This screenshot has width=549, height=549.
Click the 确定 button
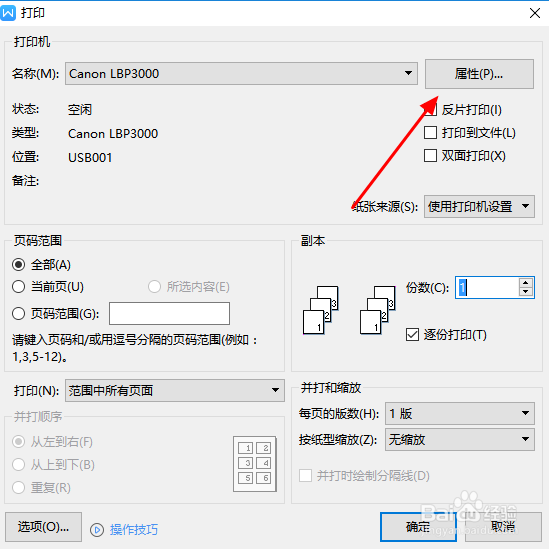[x=418, y=527]
